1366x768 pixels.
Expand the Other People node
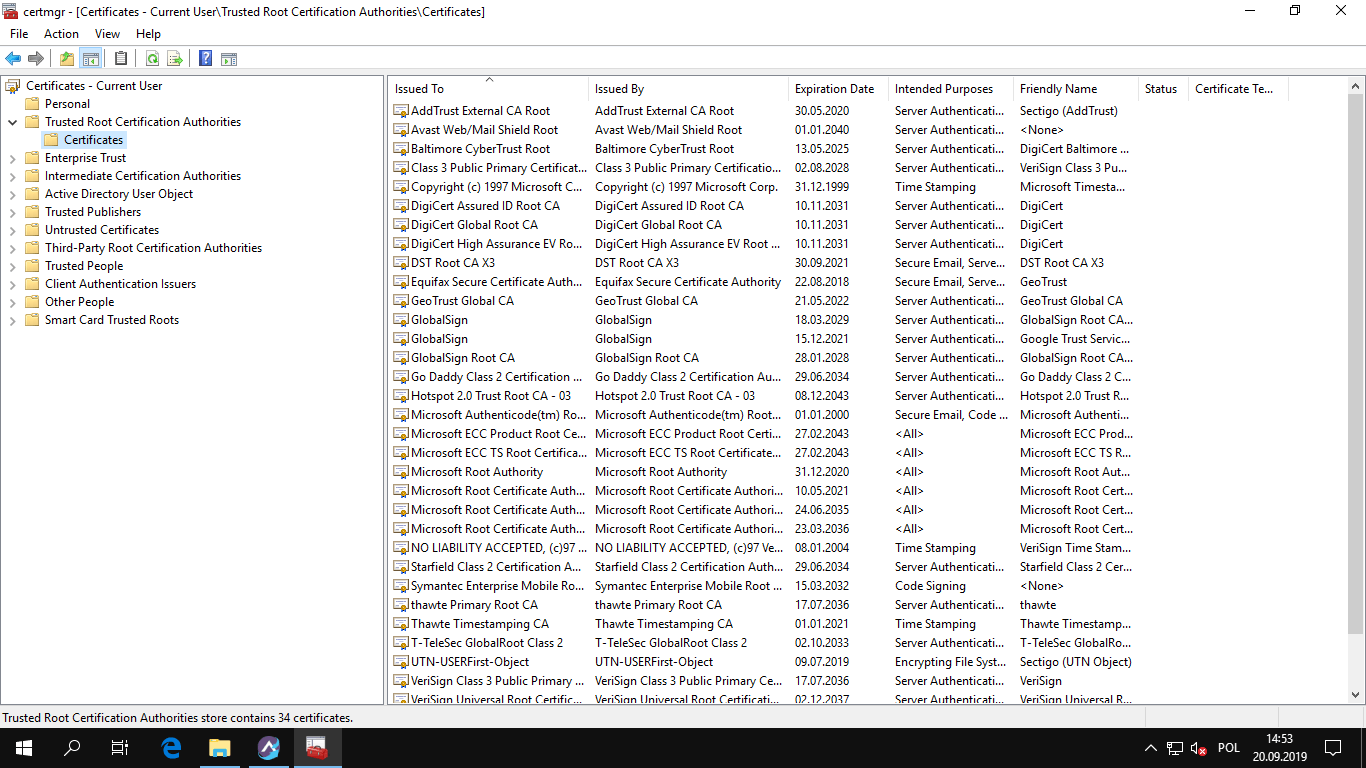click(x=13, y=302)
